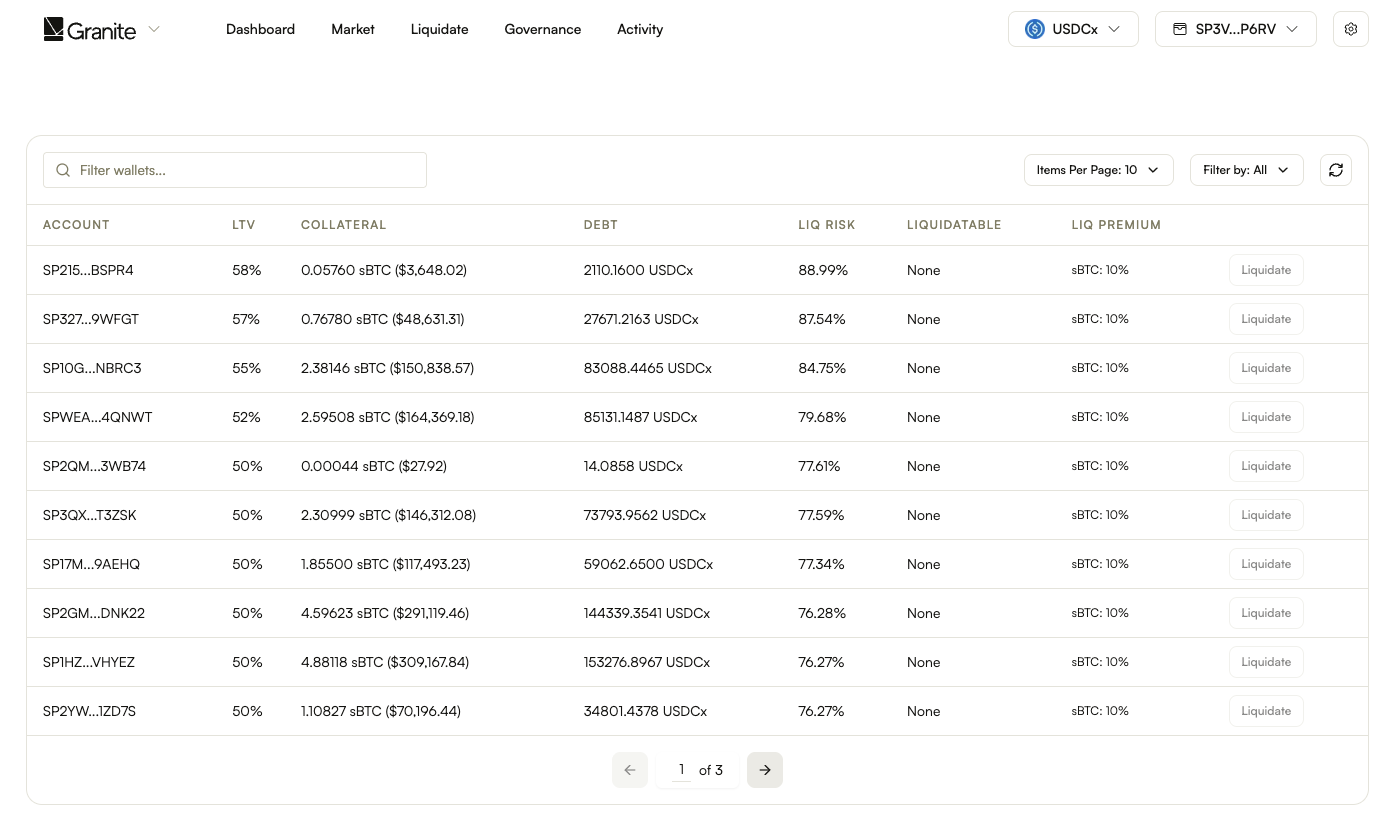This screenshot has width=1398, height=826.
Task: Open the Governance tab
Action: pyautogui.click(x=543, y=29)
